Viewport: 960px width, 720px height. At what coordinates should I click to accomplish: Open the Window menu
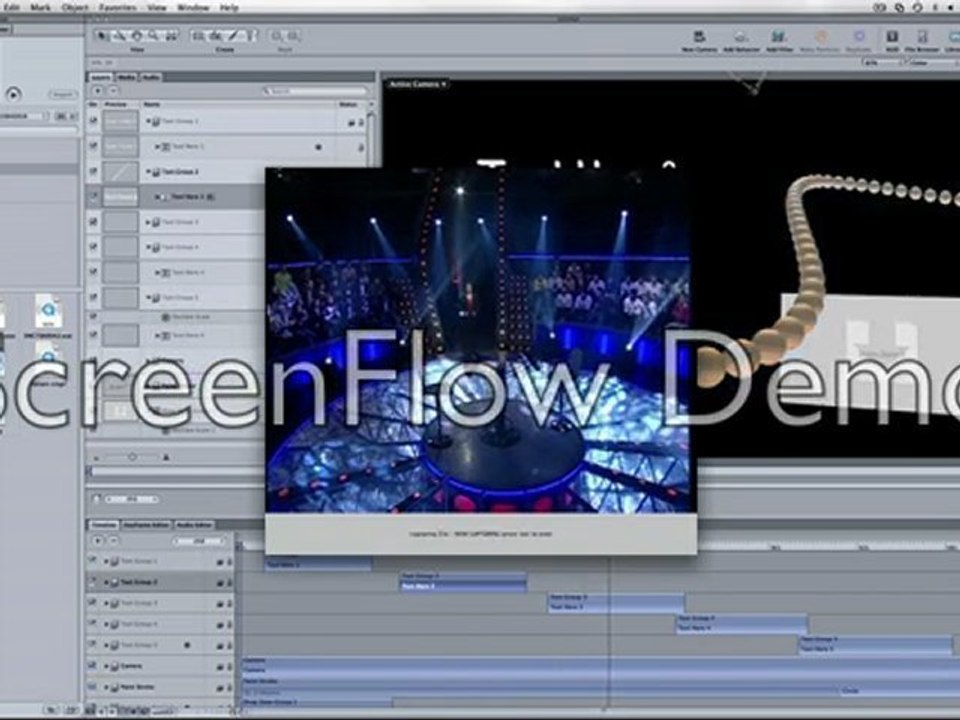[x=193, y=7]
